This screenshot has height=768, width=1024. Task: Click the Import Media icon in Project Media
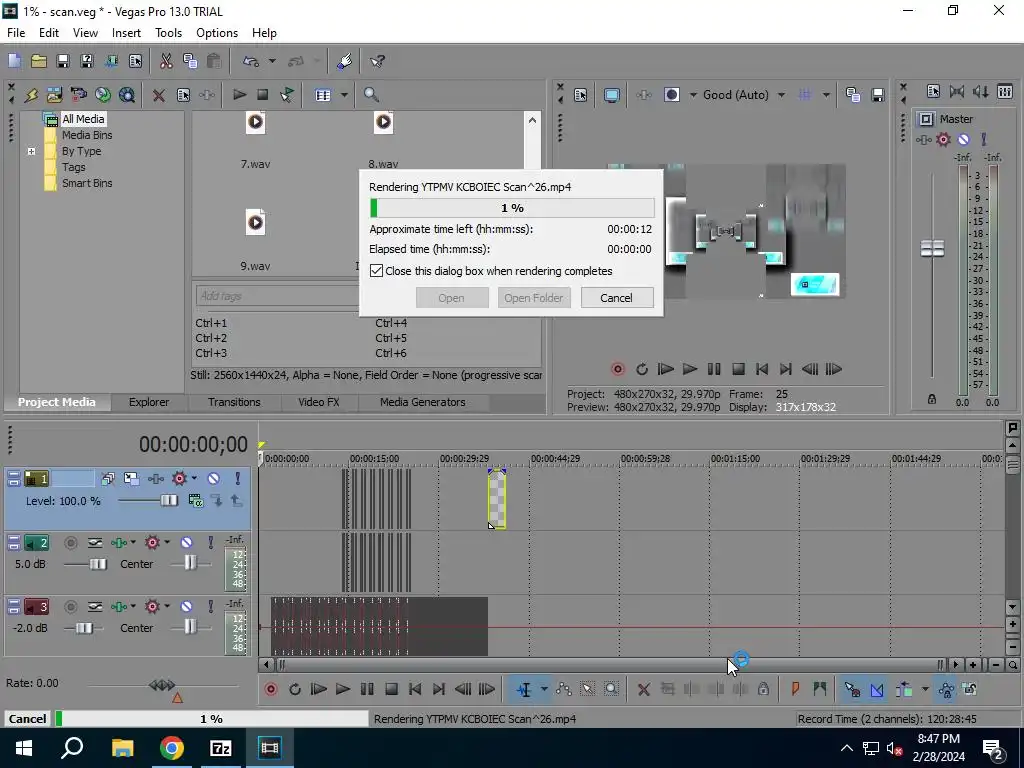tap(55, 95)
